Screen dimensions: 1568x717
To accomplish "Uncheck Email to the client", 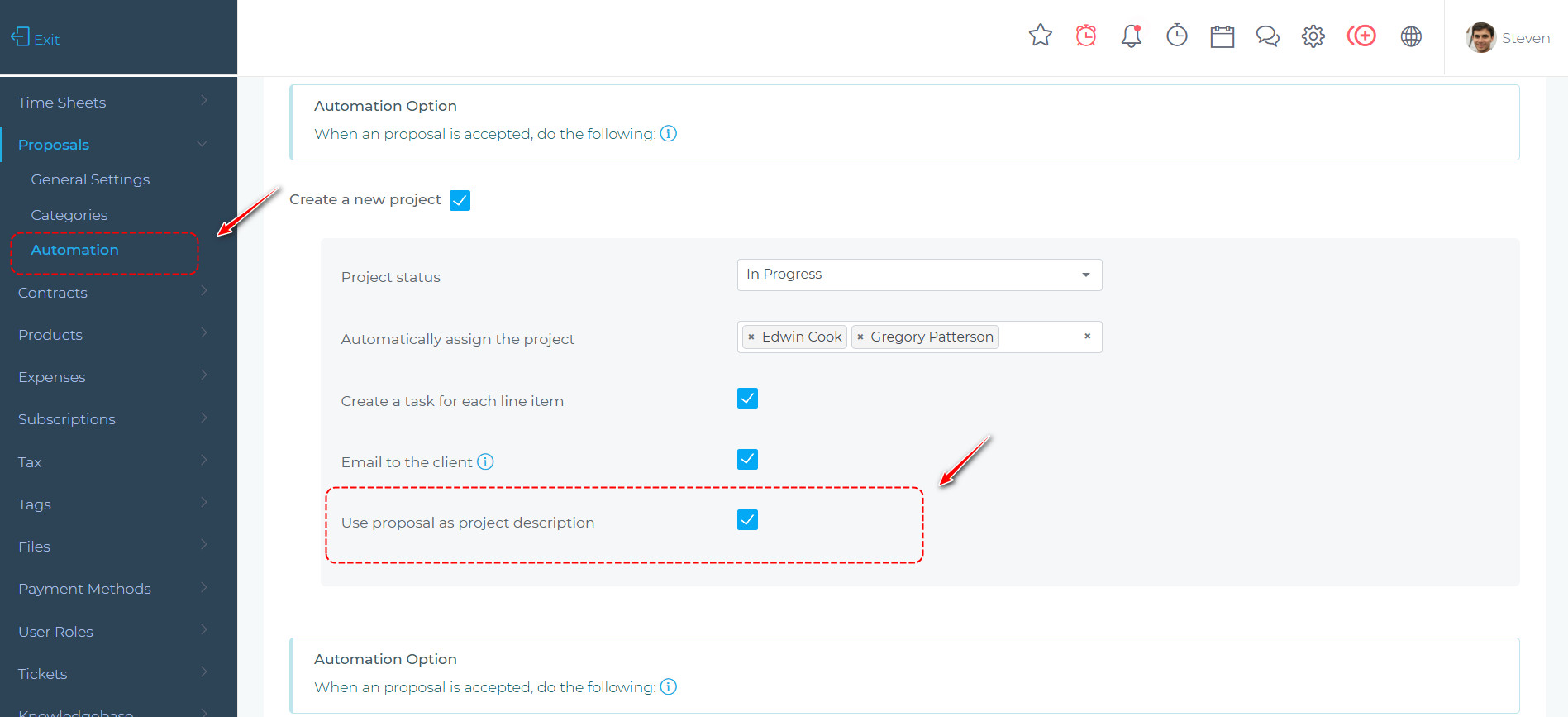I will click(x=746, y=459).
